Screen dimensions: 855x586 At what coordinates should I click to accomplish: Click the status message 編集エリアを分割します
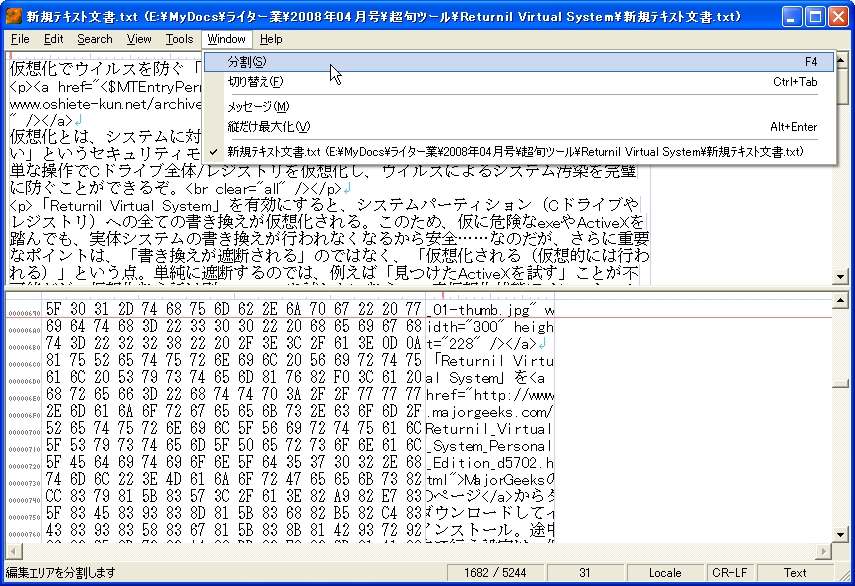[61, 573]
